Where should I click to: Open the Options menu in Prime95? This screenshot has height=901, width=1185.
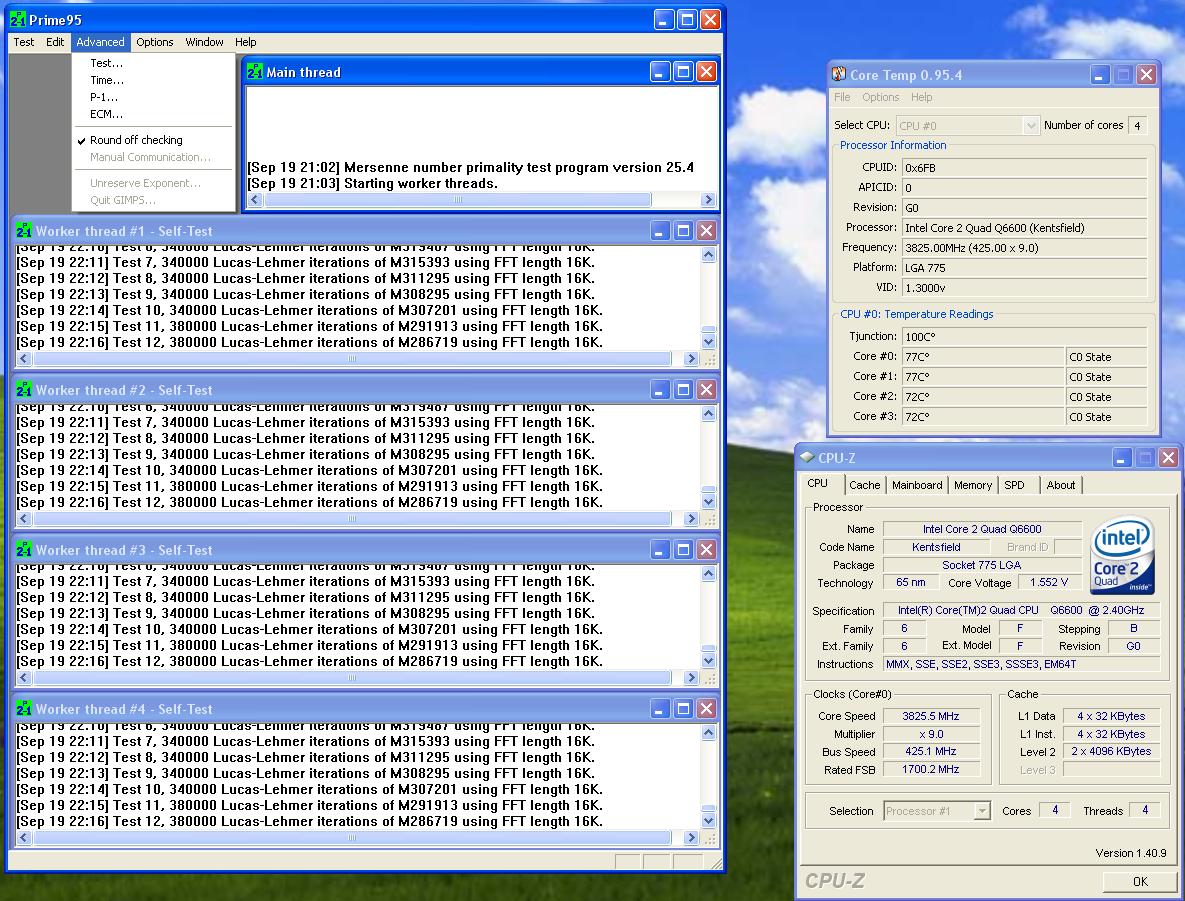pos(155,42)
